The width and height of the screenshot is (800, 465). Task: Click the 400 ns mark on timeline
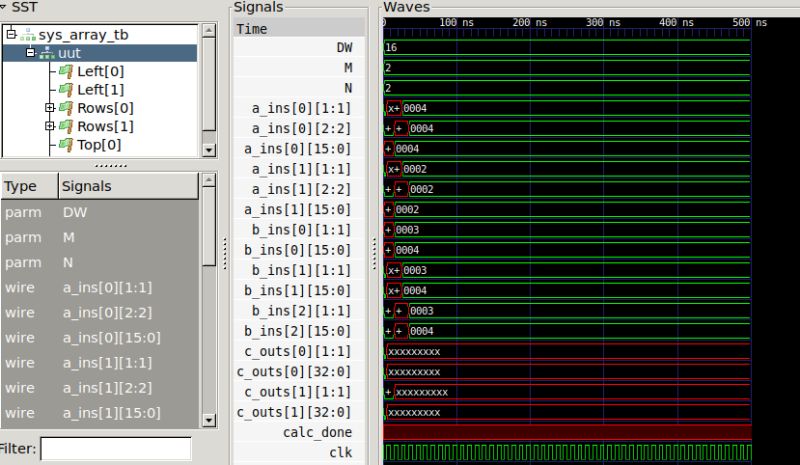(677, 22)
